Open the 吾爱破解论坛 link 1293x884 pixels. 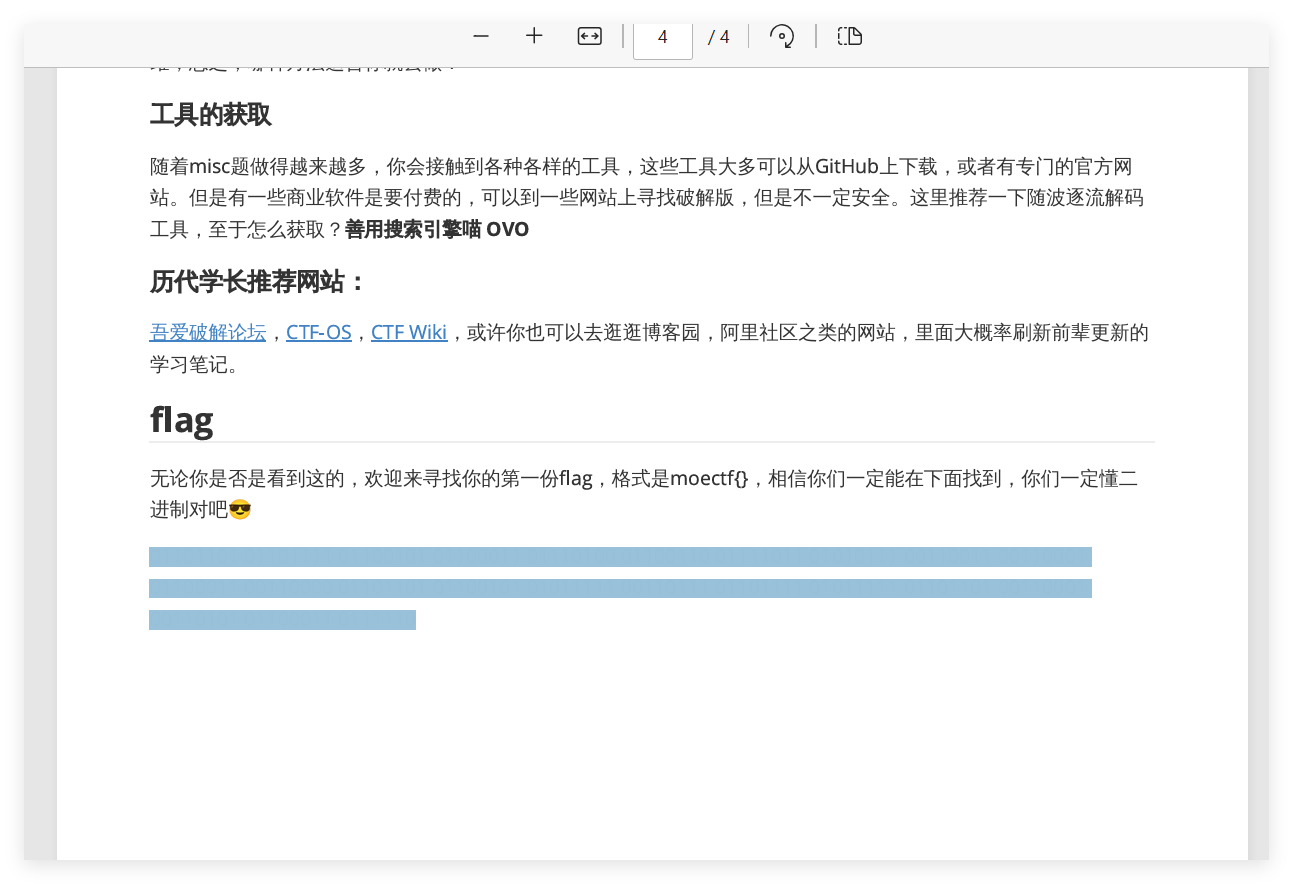tap(208, 332)
